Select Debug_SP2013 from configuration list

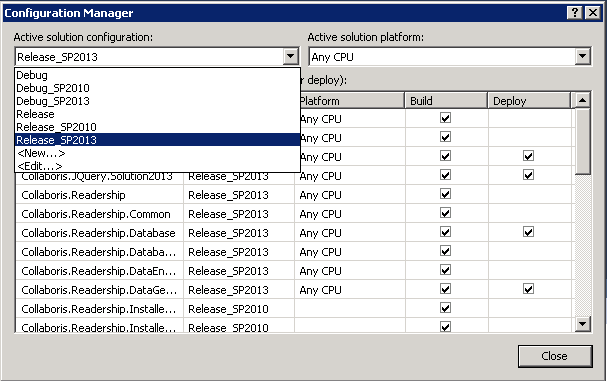coord(157,101)
